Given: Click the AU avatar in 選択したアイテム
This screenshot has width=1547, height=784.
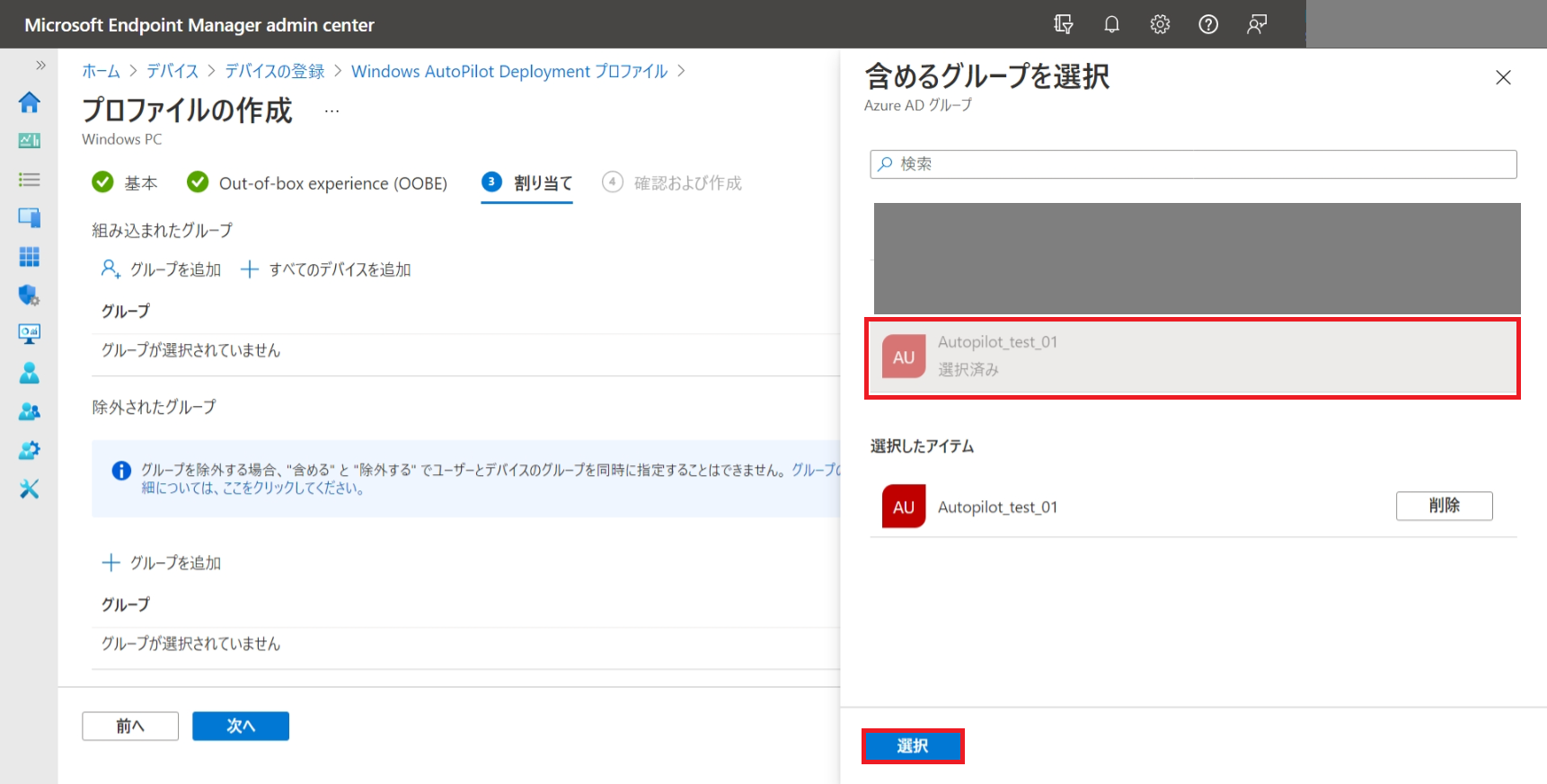Looking at the screenshot, I should 904,507.
